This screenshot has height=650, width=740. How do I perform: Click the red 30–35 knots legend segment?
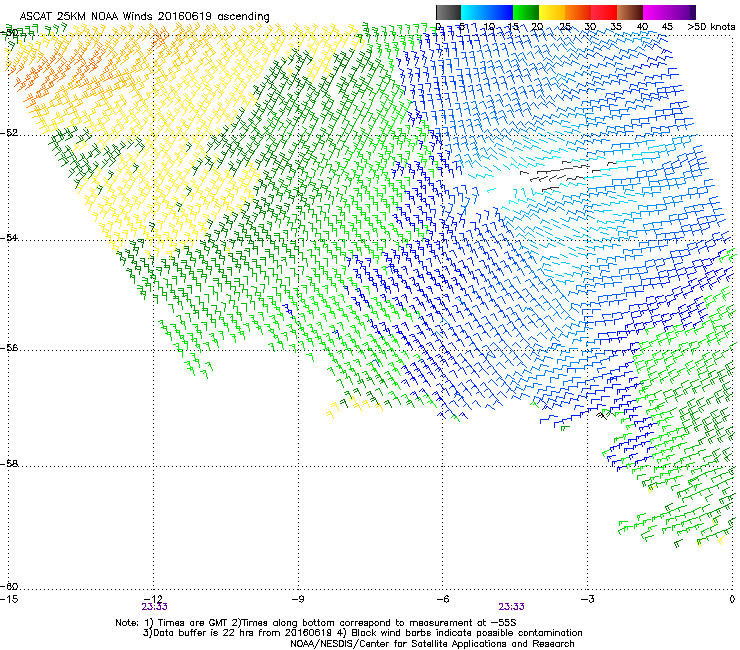pos(604,12)
